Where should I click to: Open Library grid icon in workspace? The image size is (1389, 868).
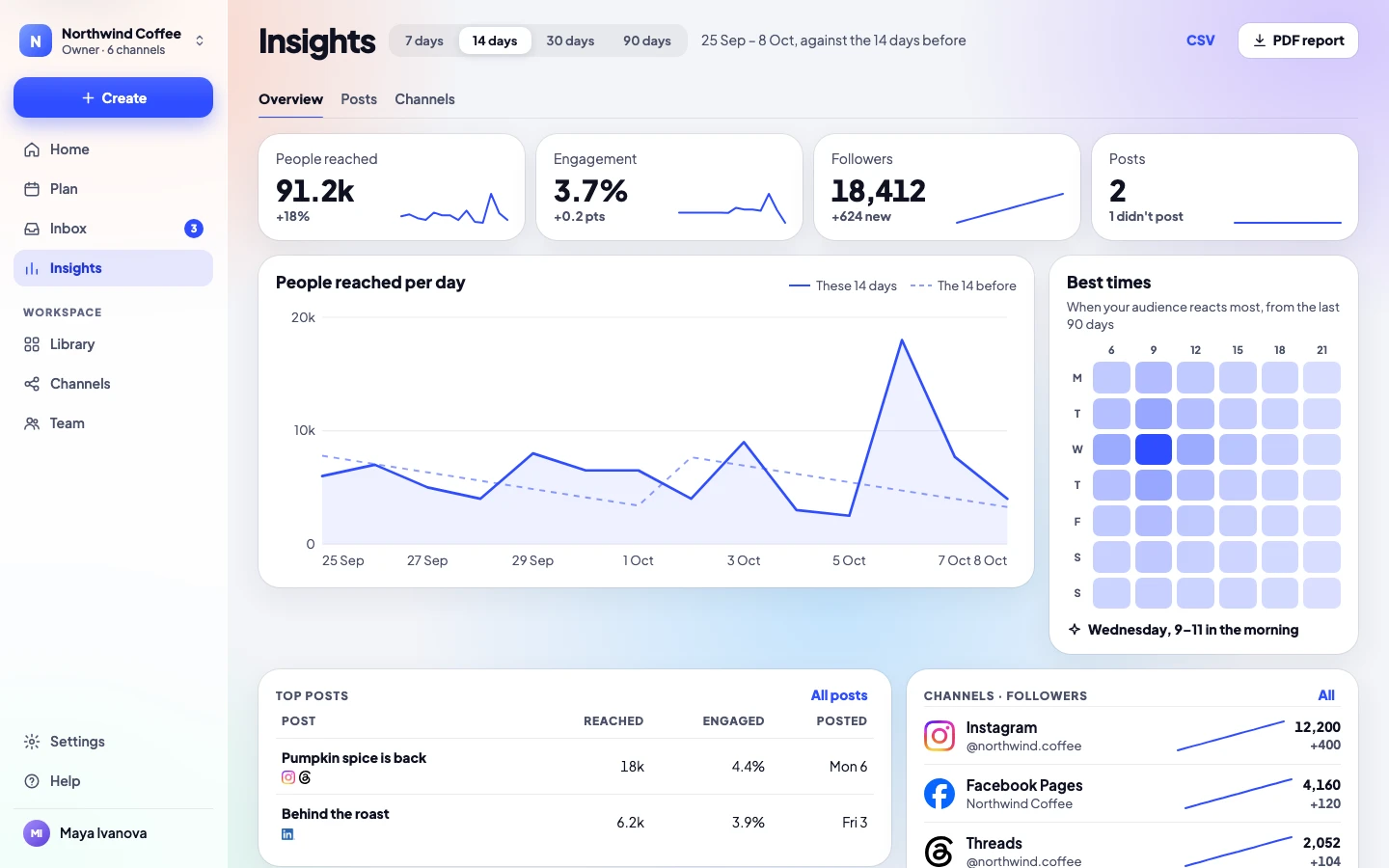click(32, 344)
